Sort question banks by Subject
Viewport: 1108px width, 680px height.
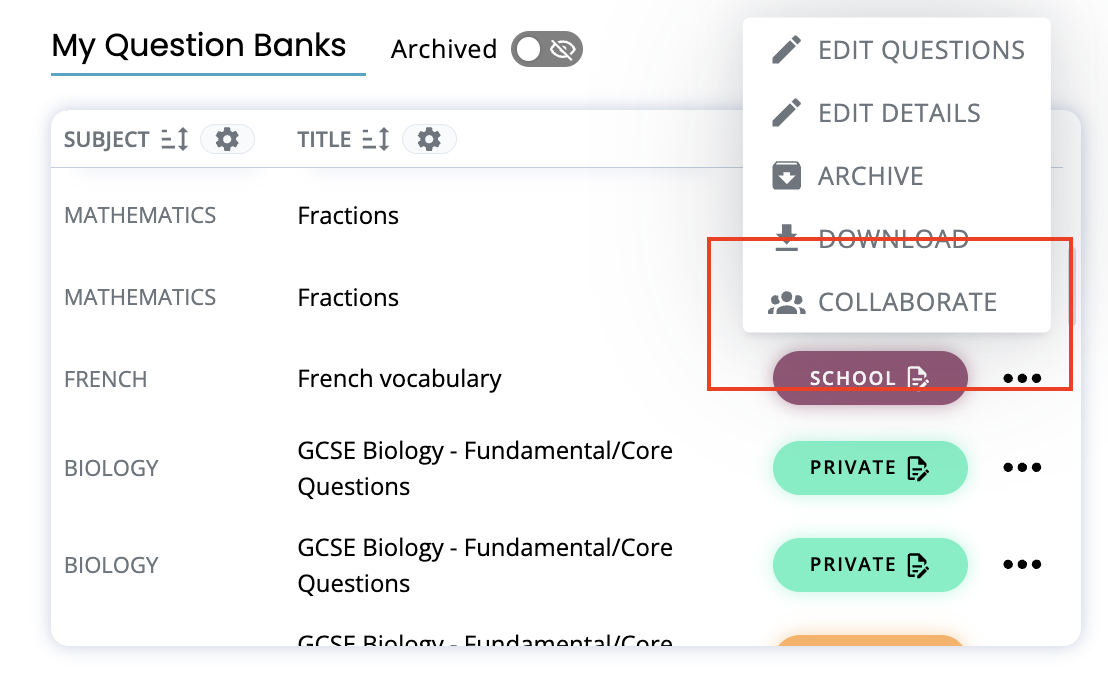coord(175,139)
